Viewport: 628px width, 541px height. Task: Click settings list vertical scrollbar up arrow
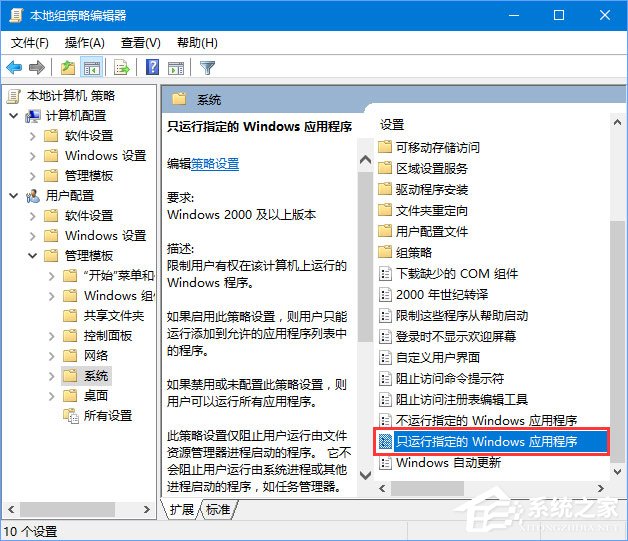[x=618, y=123]
